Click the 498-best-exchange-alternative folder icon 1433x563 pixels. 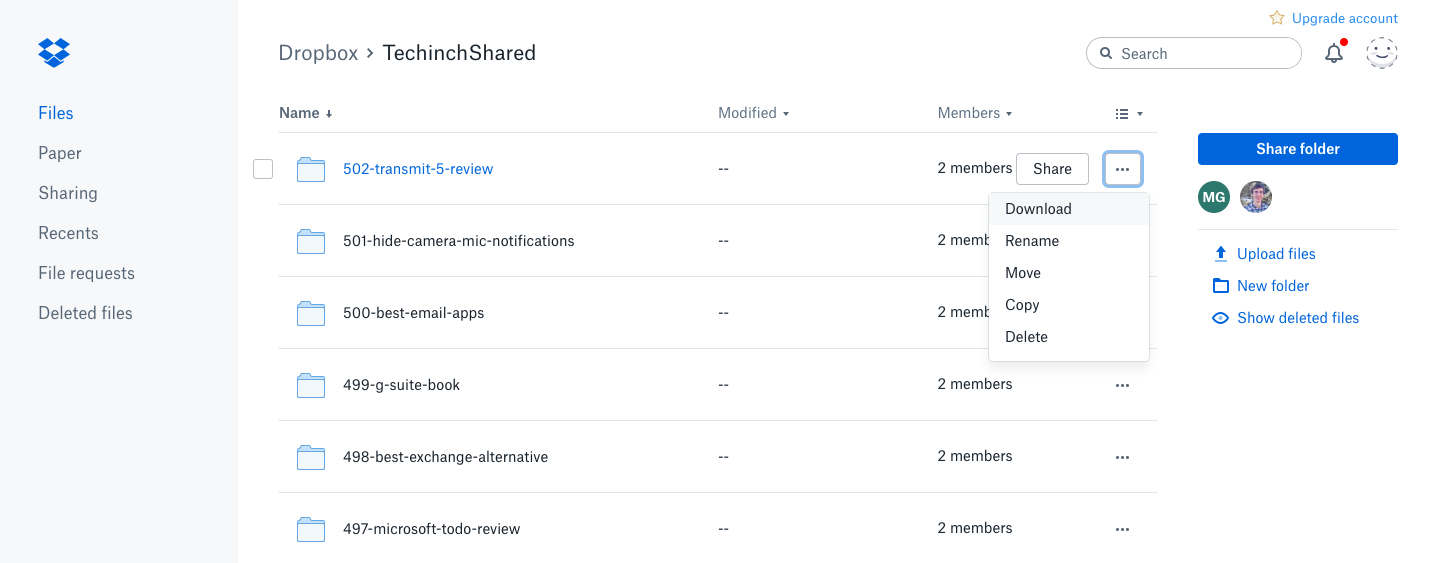(x=311, y=457)
